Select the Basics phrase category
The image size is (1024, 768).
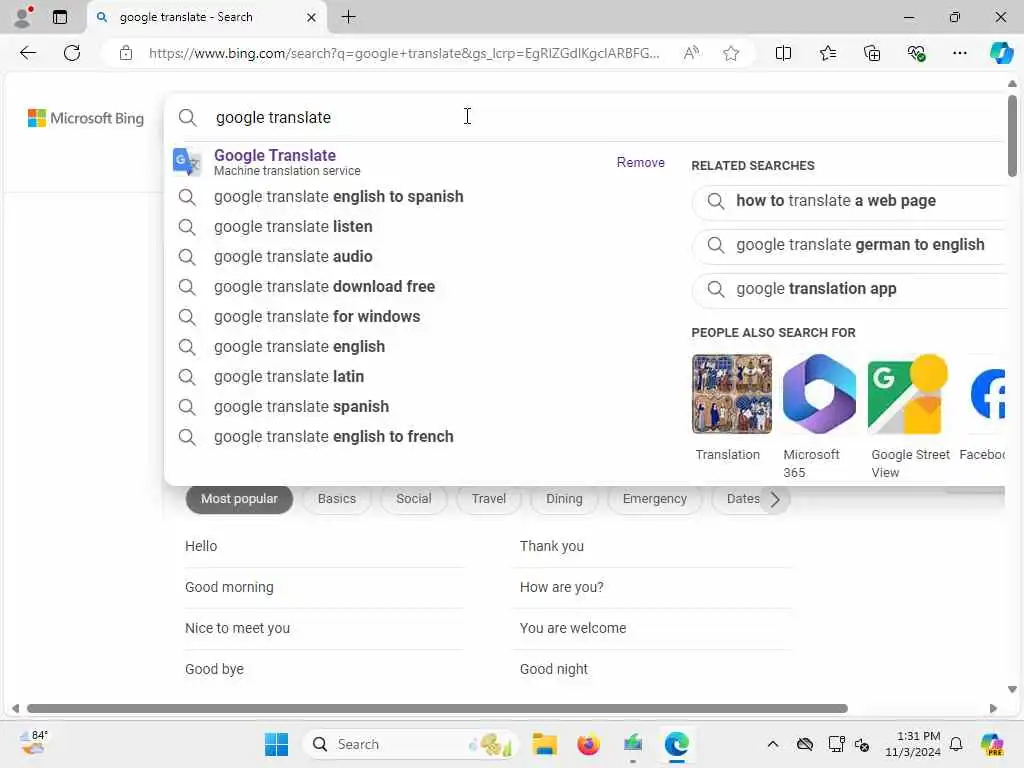tap(336, 499)
